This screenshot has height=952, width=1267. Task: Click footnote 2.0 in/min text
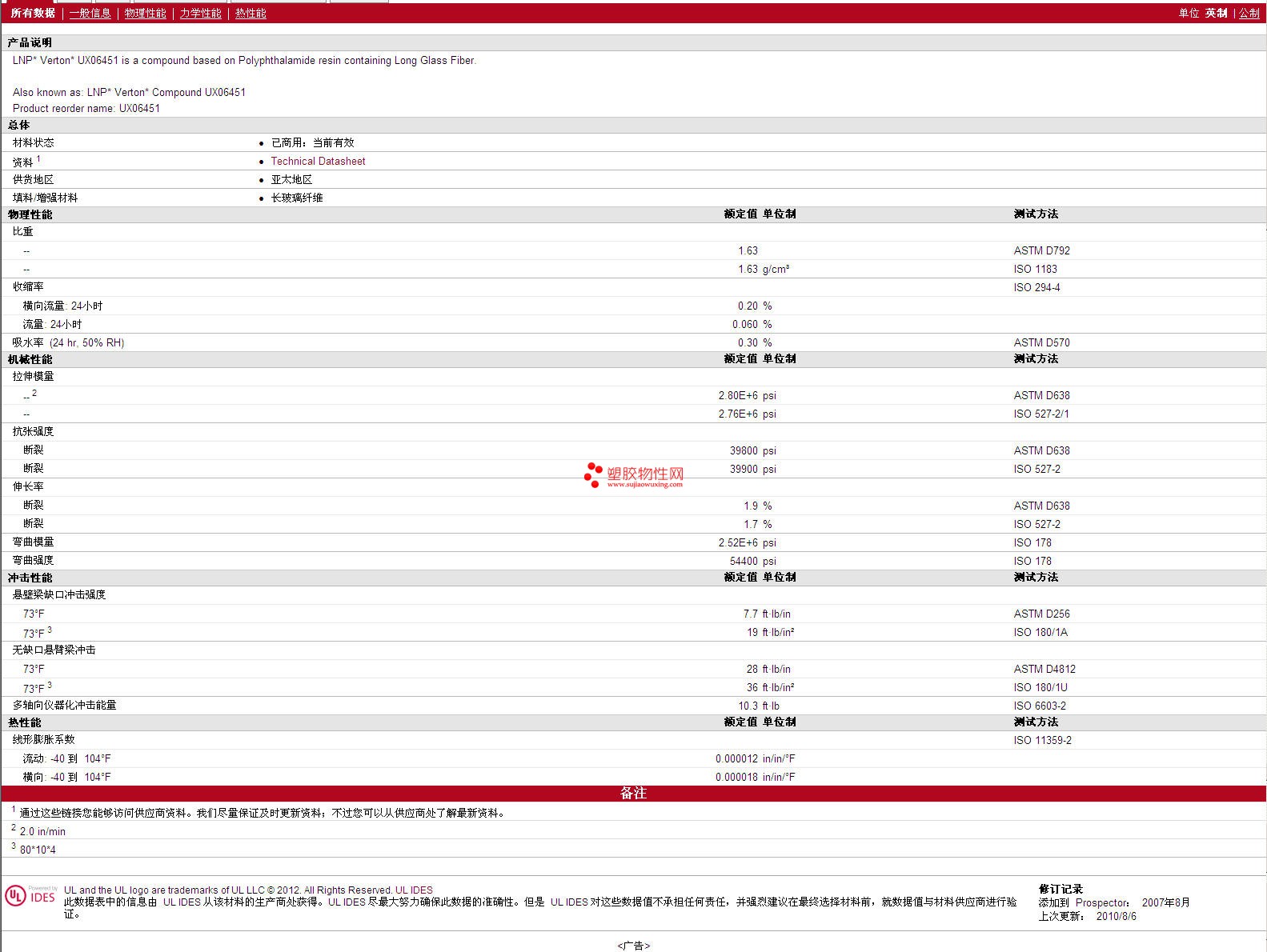click(42, 832)
